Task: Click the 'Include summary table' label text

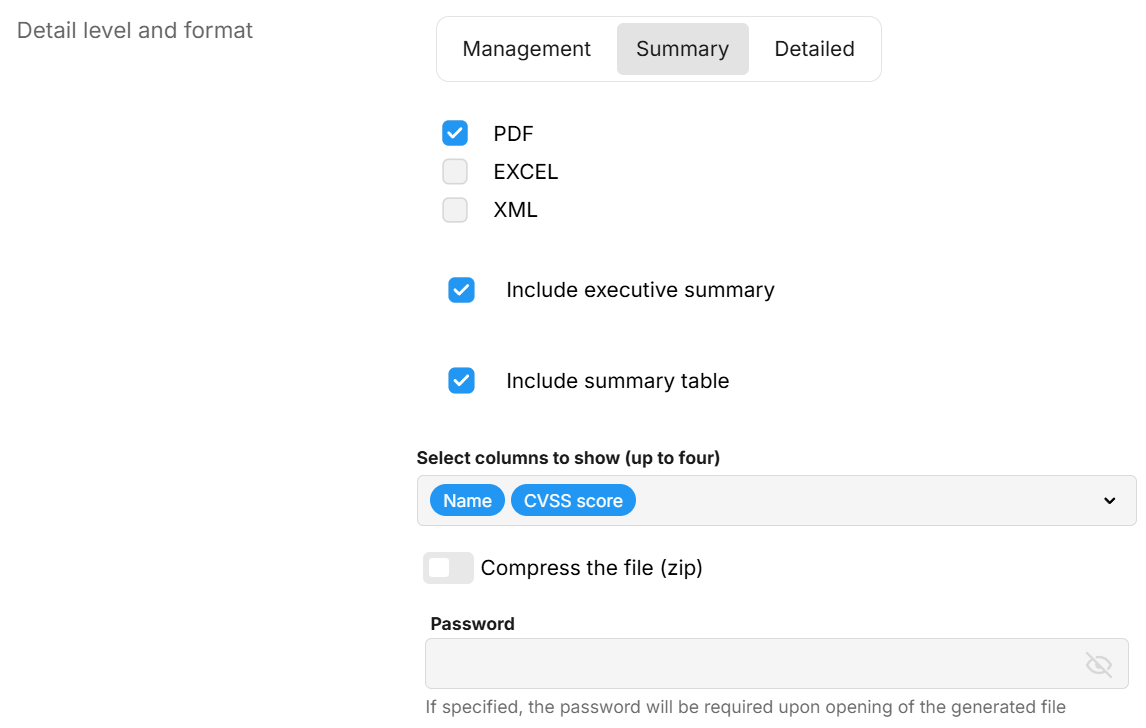Action: coord(617,381)
